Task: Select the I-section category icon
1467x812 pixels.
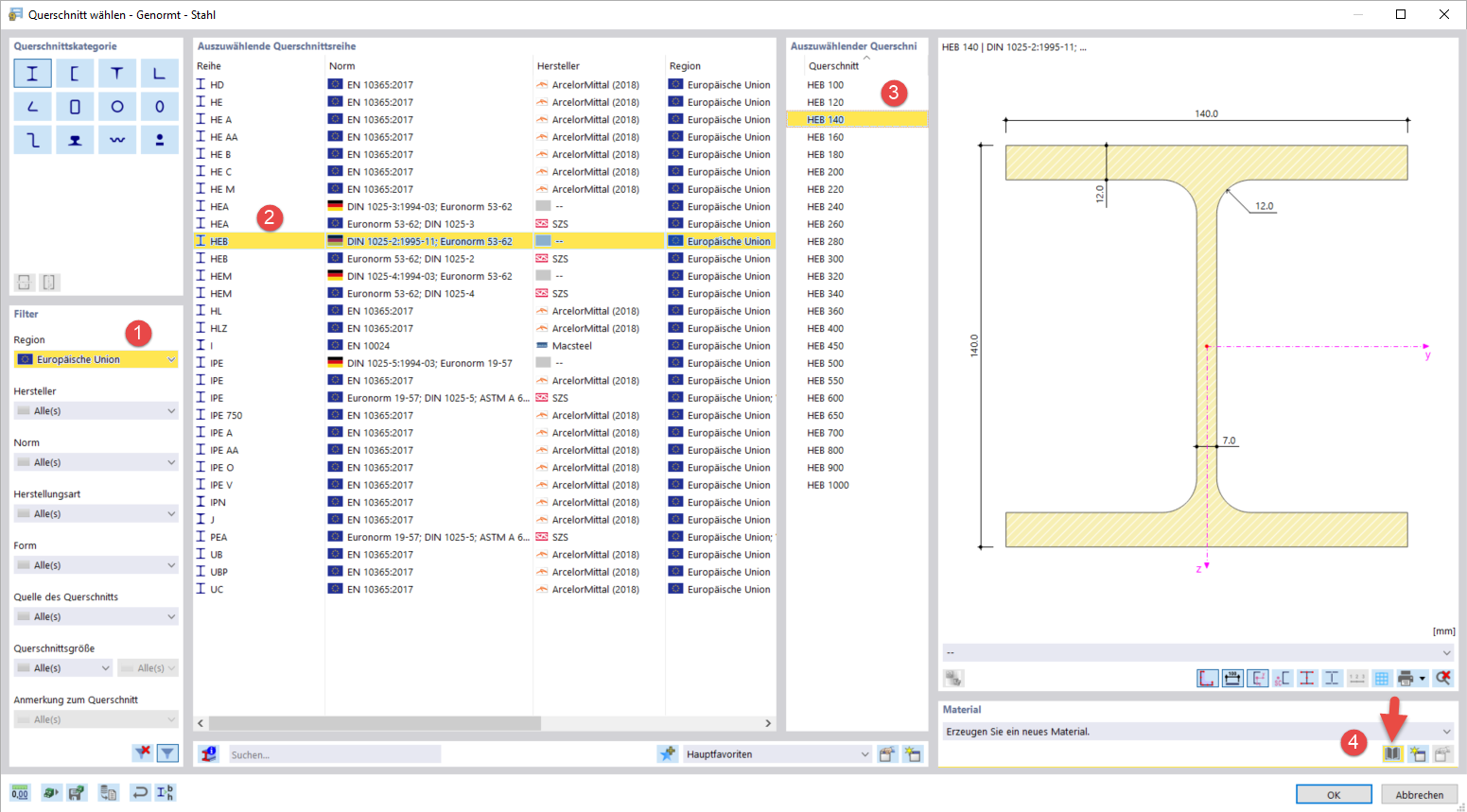Action: (32, 74)
